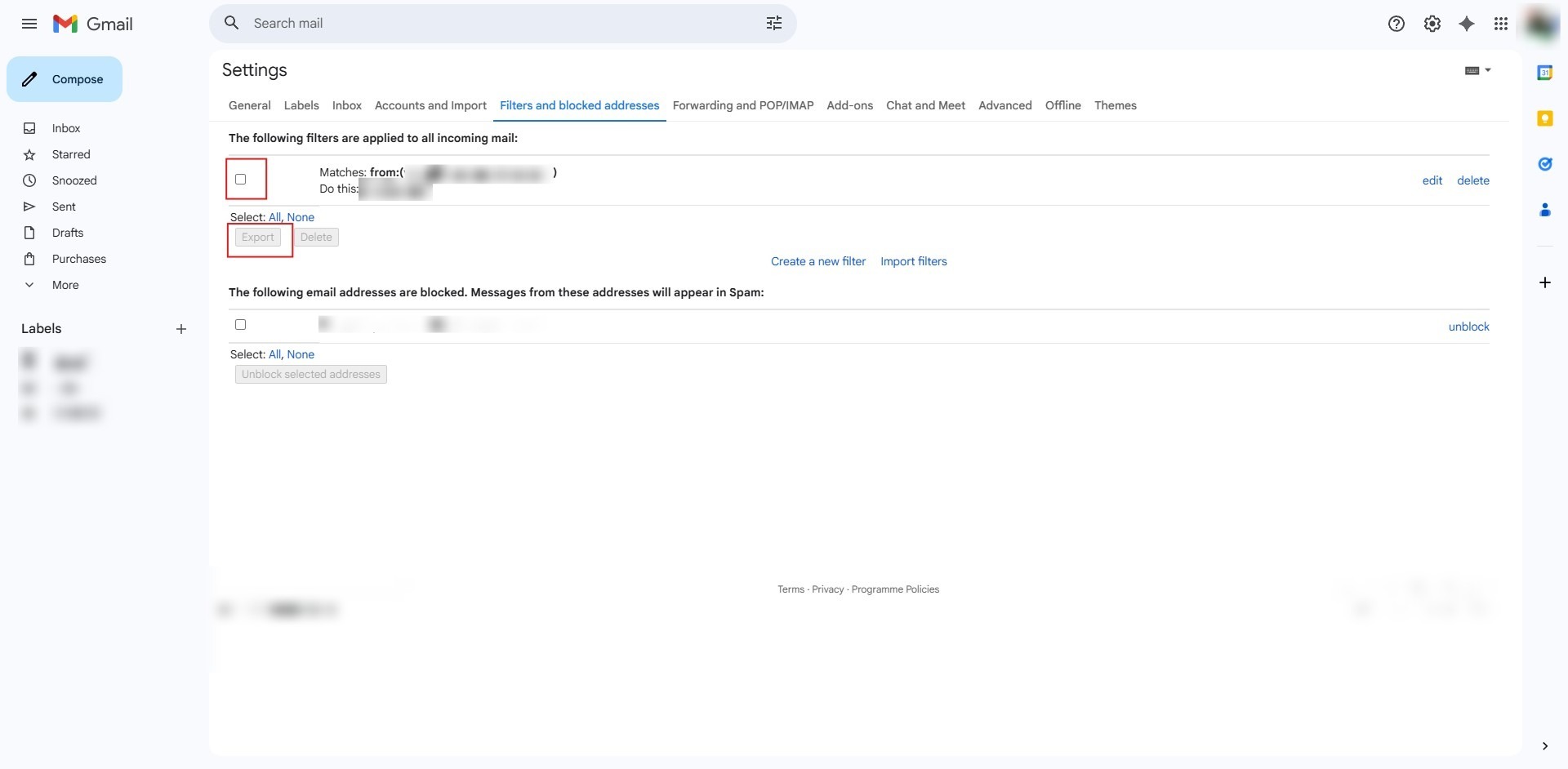Screen dimensions: 1568x769
Task: Tick the checkbox beside the mail filter
Action: pyautogui.click(x=241, y=179)
